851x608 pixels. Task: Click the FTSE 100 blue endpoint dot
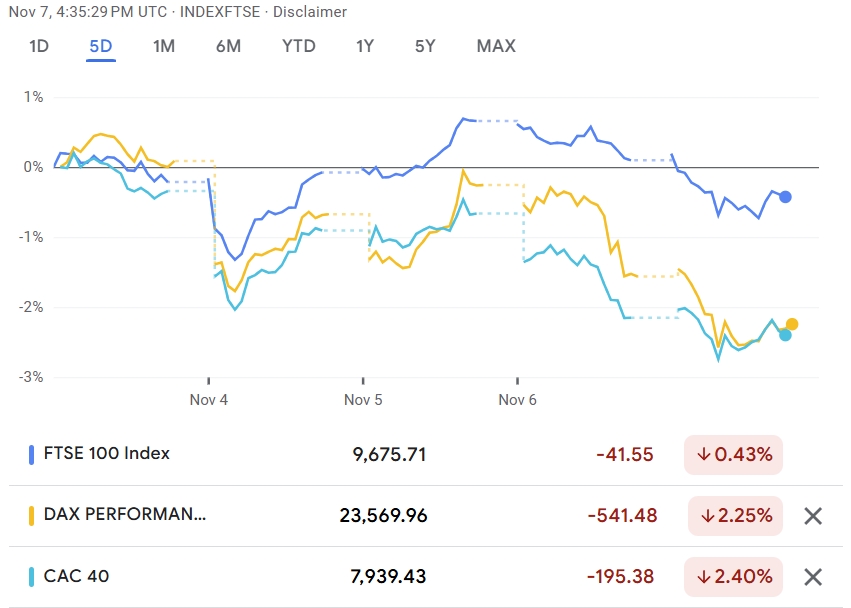(x=786, y=197)
